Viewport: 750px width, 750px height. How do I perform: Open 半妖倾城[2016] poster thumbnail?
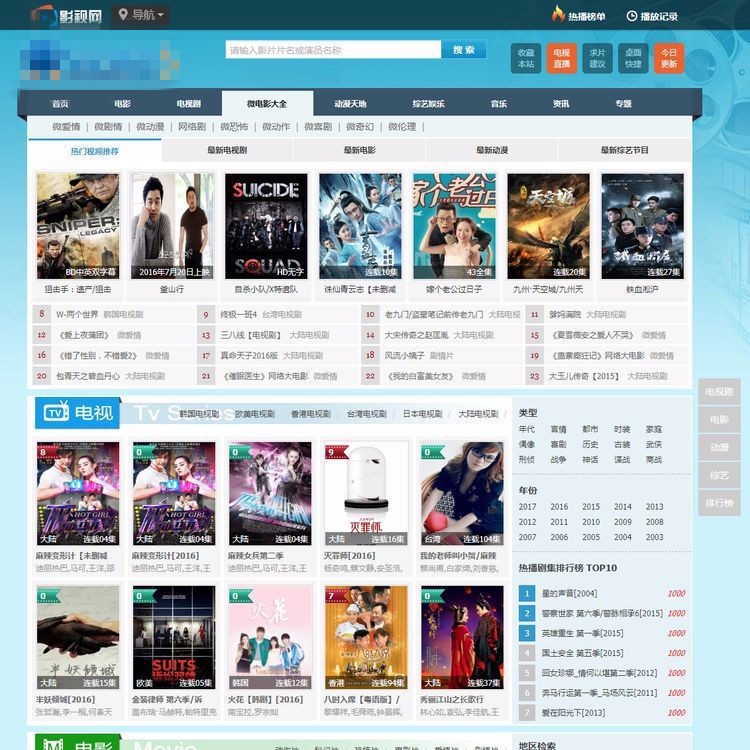[78, 637]
